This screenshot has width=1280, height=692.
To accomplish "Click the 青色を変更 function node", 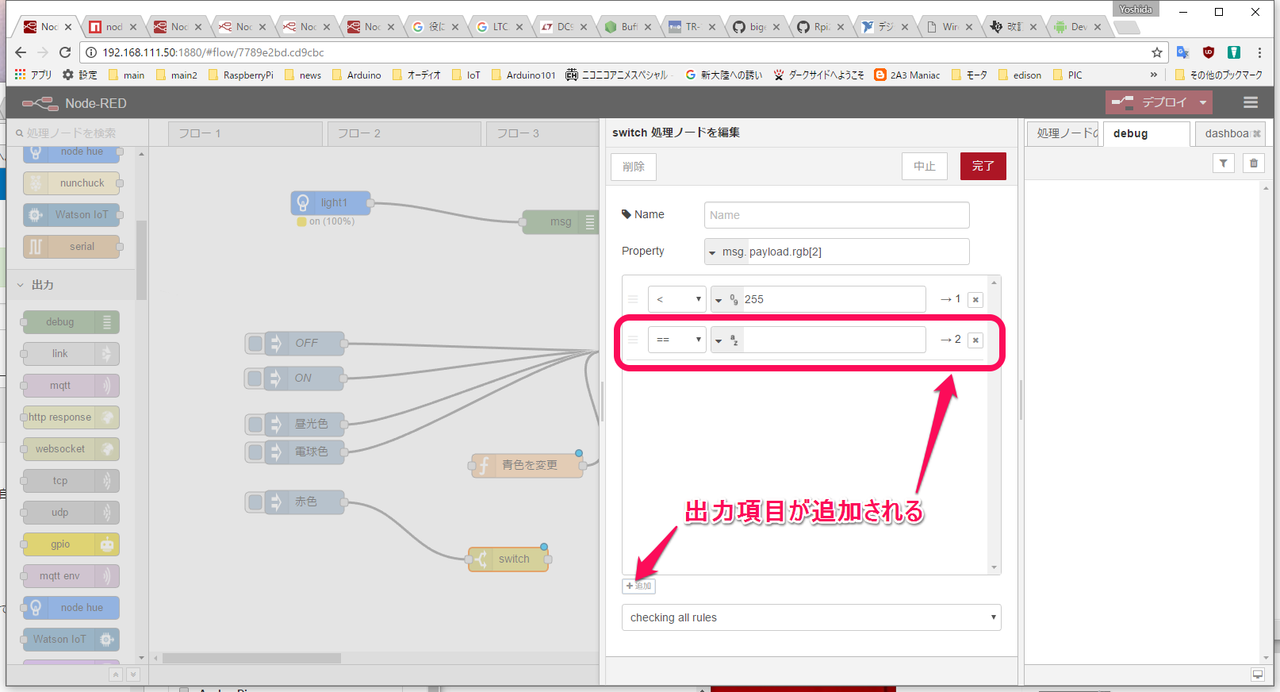I will click(528, 465).
